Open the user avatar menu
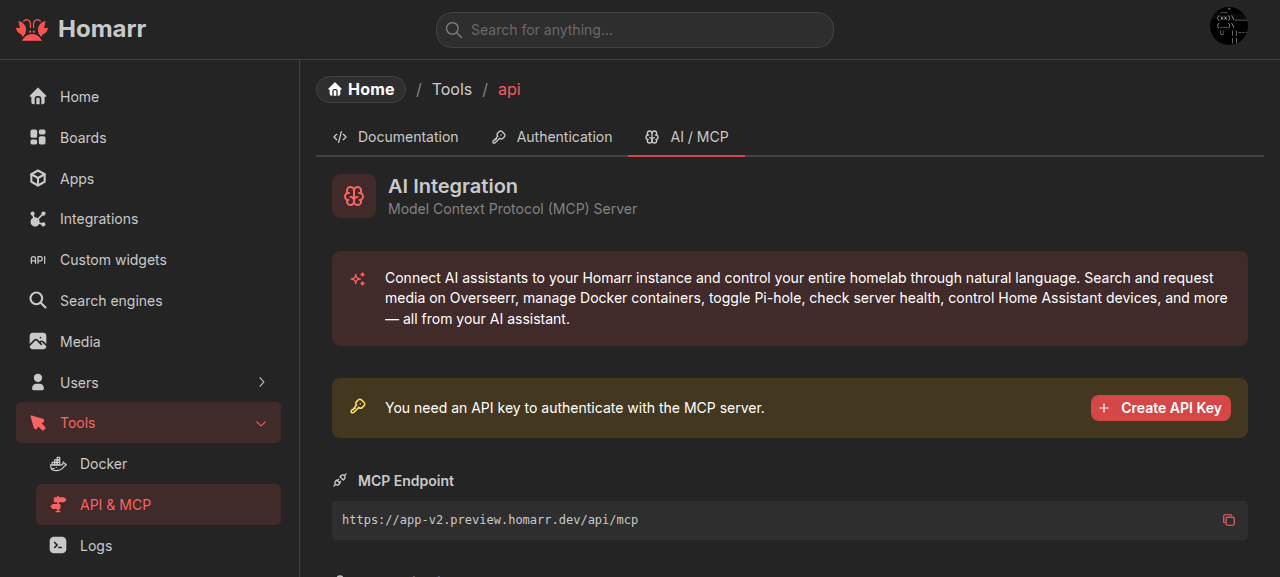This screenshot has width=1280, height=577. pyautogui.click(x=1229, y=26)
